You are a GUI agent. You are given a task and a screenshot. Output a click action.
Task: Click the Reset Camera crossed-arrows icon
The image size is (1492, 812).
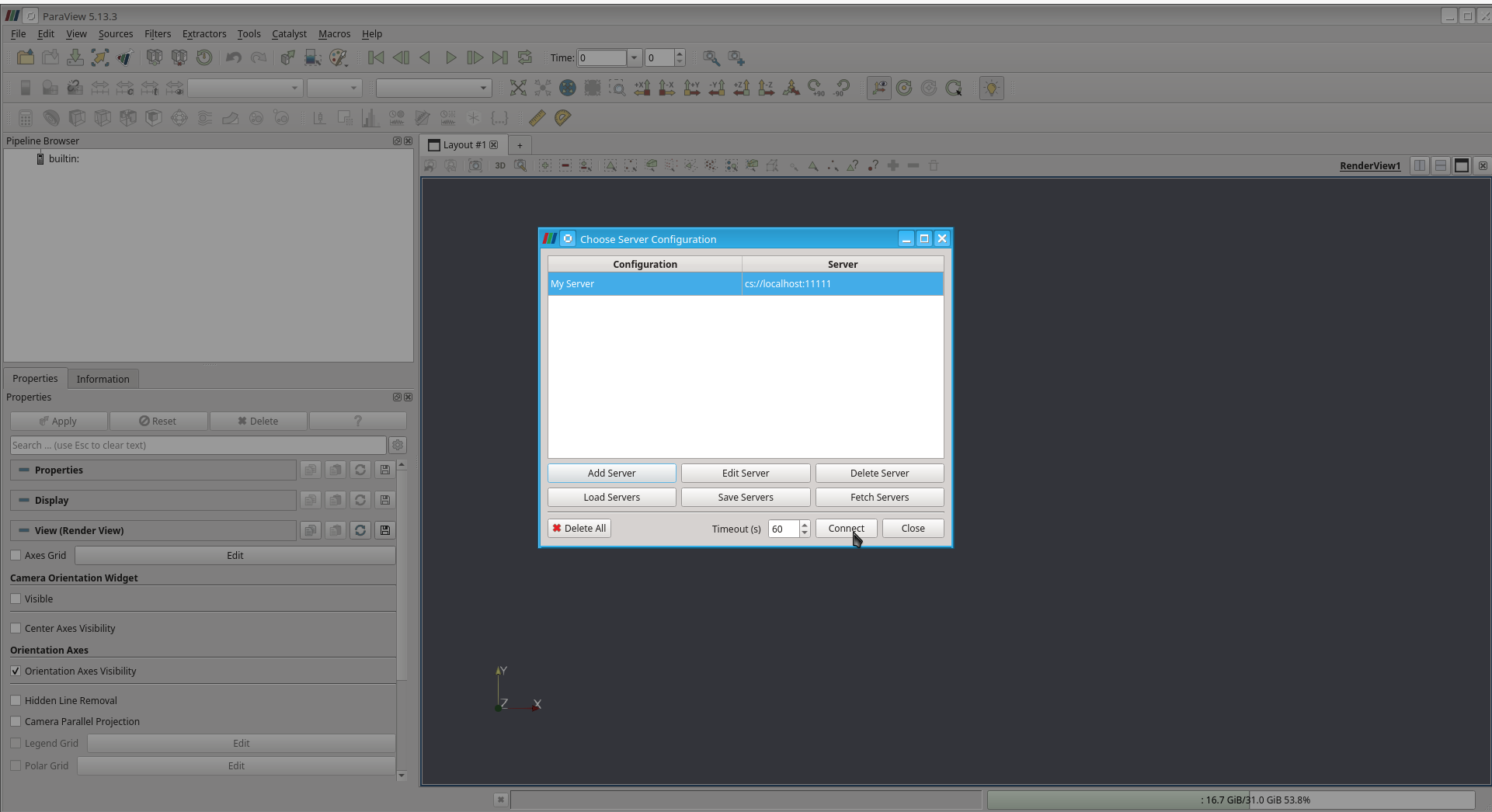518,88
